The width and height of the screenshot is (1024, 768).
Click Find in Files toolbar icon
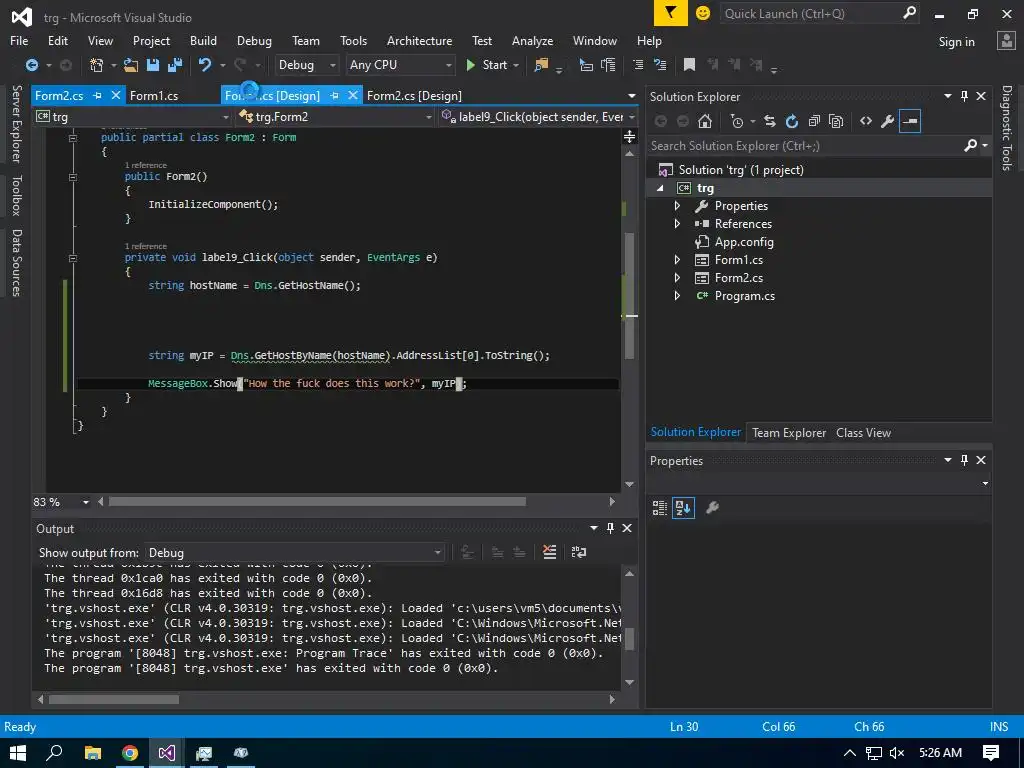(x=541, y=65)
